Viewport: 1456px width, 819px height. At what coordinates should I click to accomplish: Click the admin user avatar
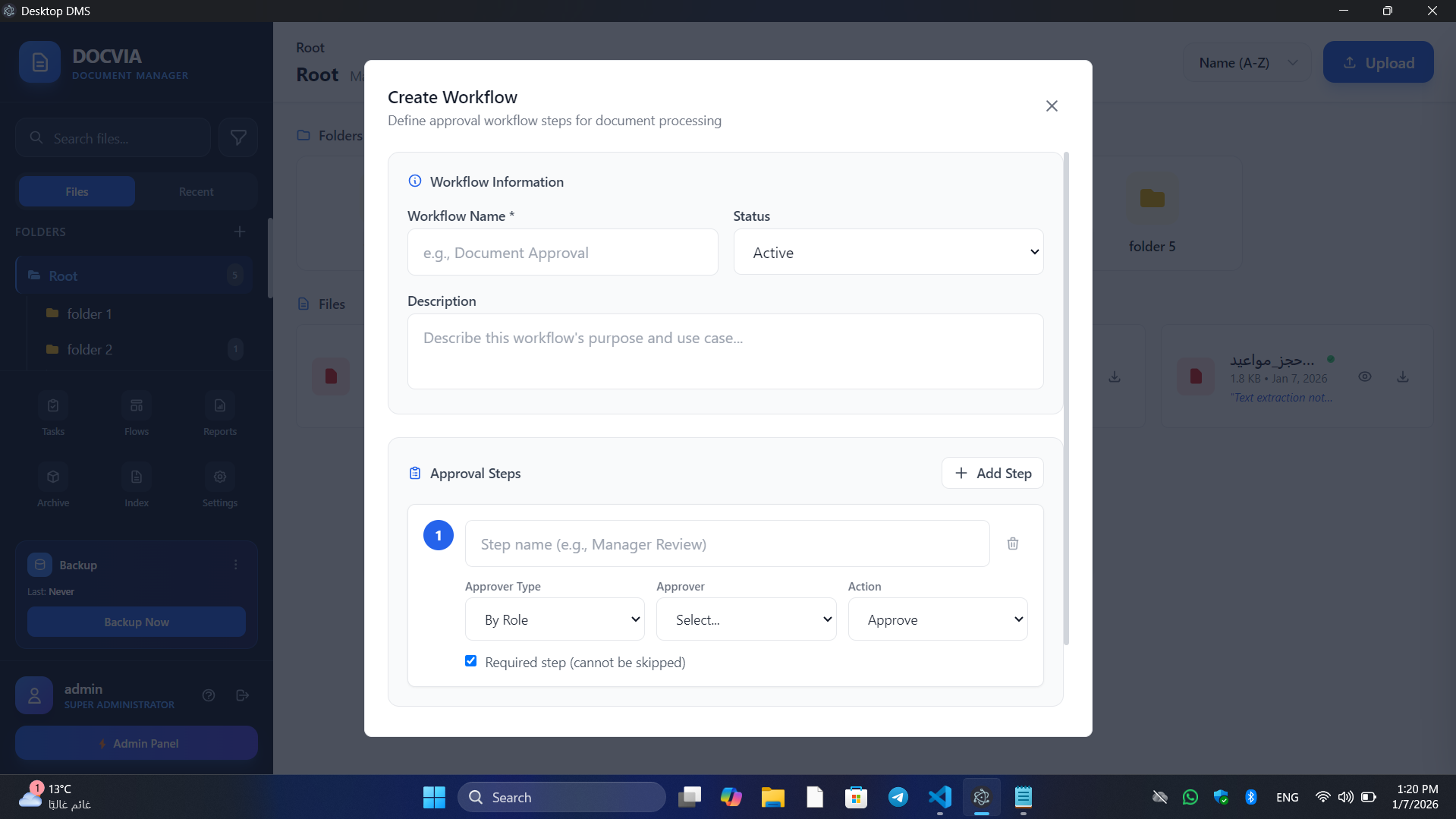(34, 696)
